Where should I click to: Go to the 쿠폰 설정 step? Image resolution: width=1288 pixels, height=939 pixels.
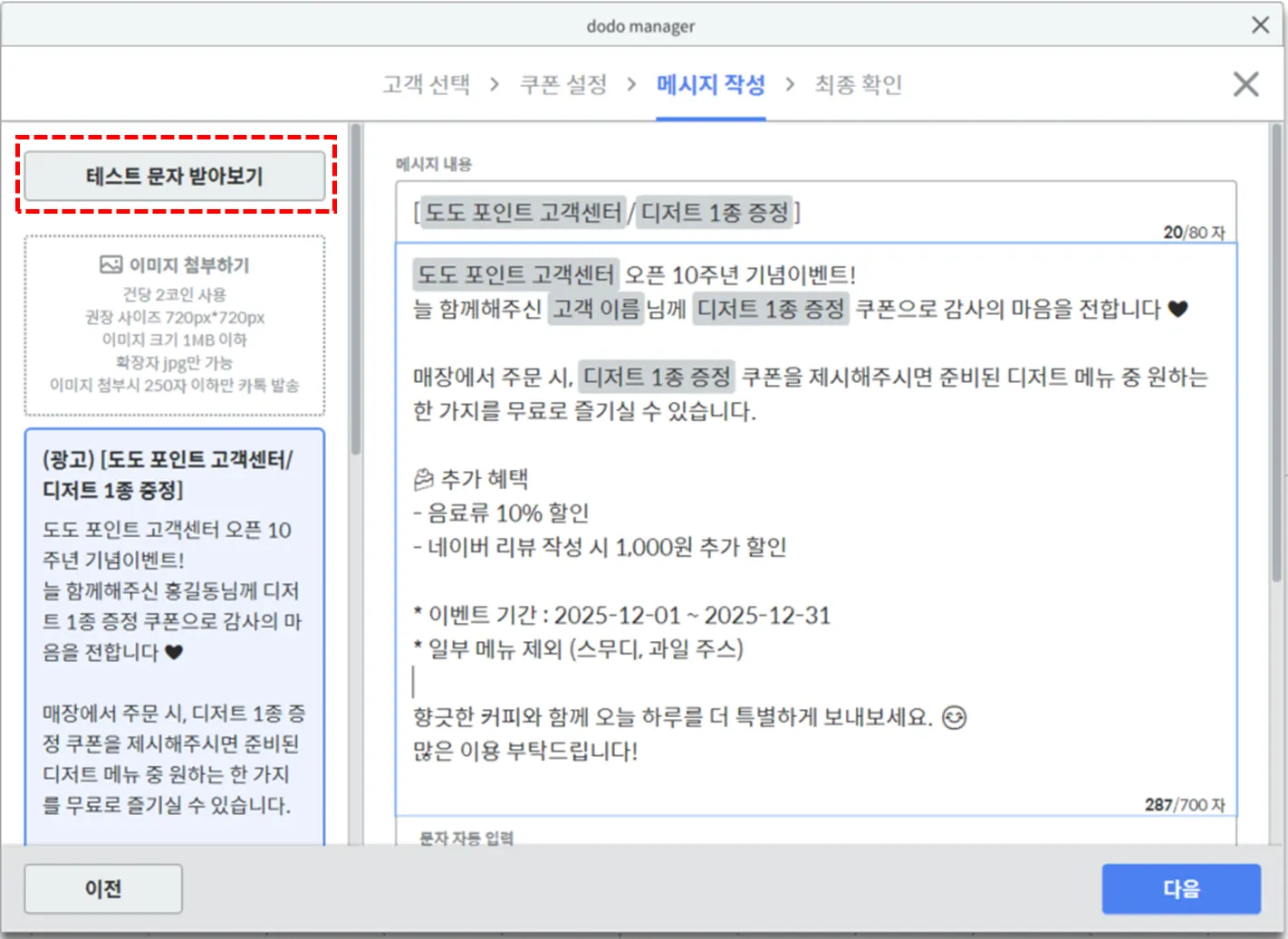[x=563, y=84]
